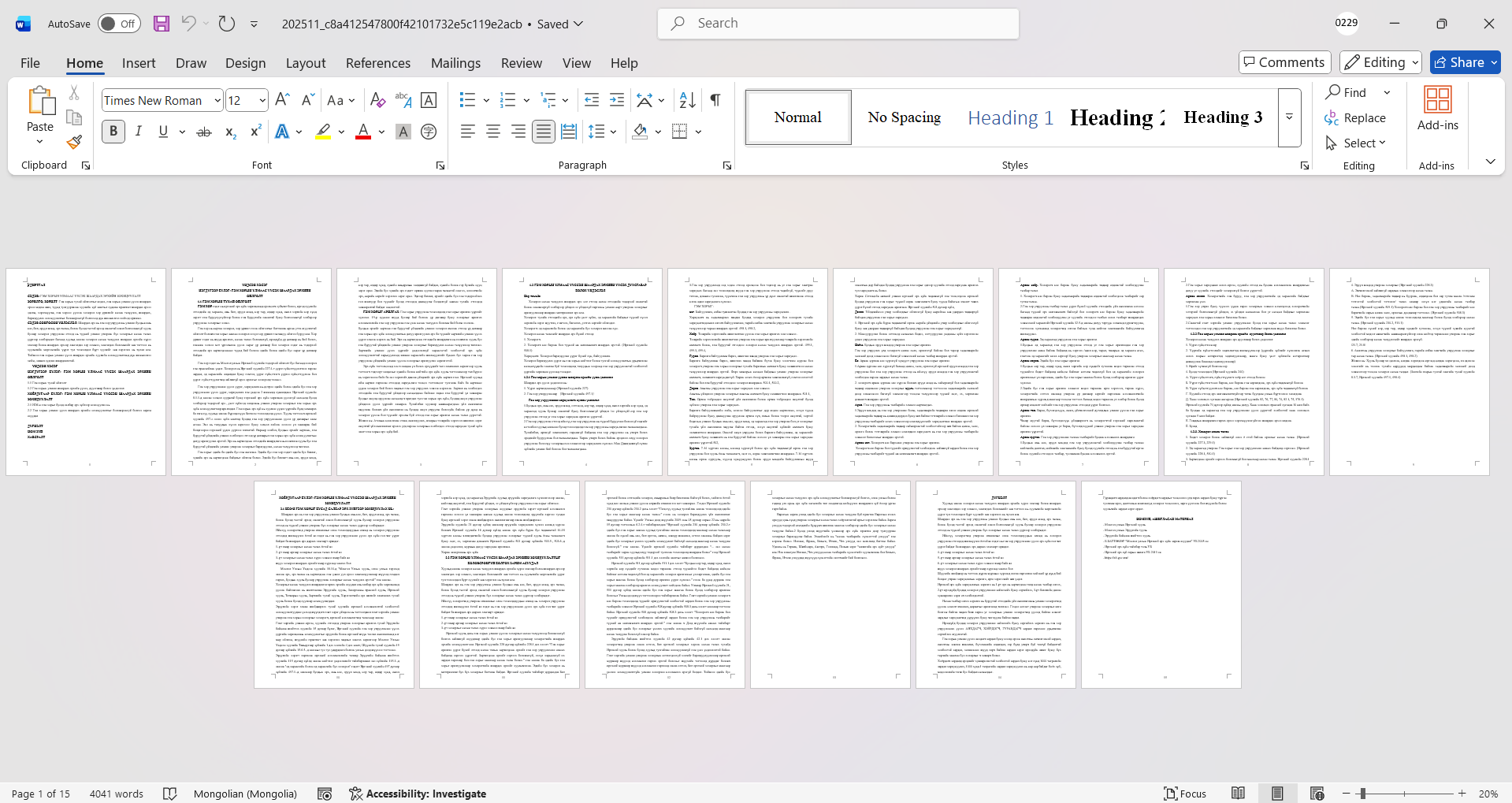Viewport: 1512px width, 803px height.
Task: Click the Comments button
Action: coord(1284,62)
